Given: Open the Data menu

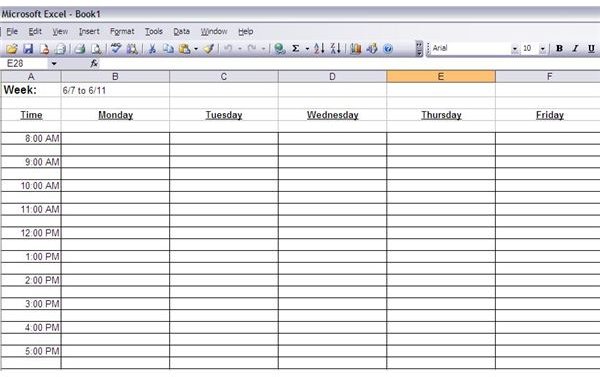Looking at the screenshot, I should pos(181,31).
